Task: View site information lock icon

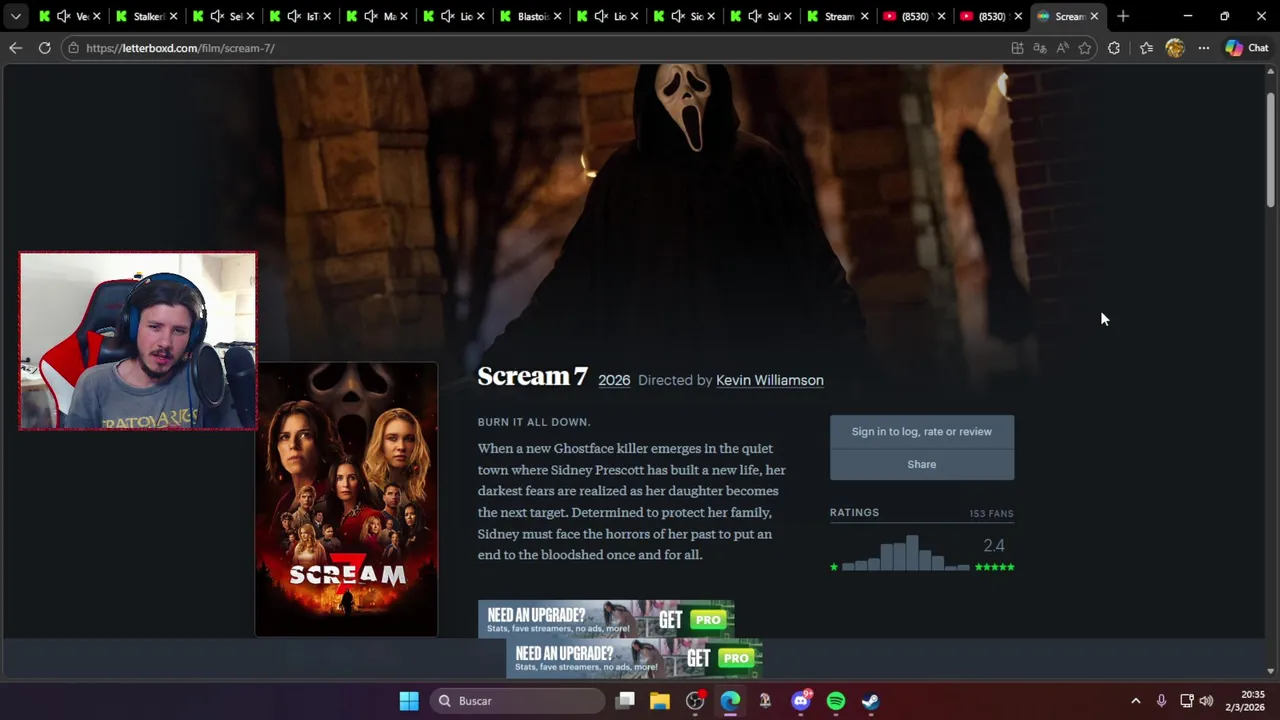Action: coord(73,48)
